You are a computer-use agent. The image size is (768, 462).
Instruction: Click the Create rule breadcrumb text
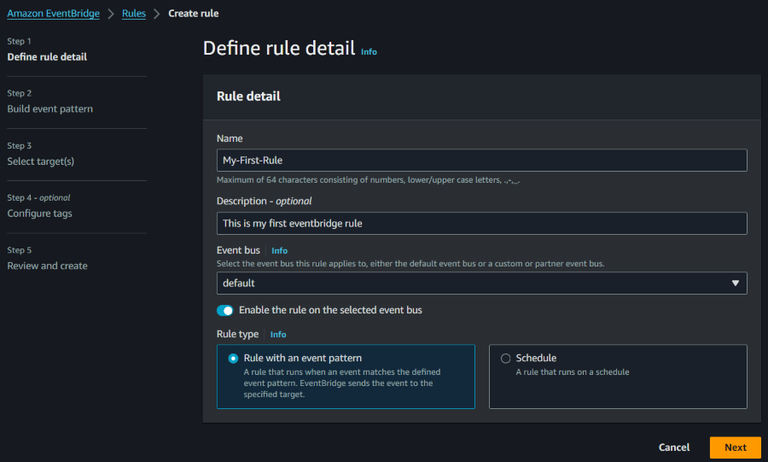tap(194, 14)
